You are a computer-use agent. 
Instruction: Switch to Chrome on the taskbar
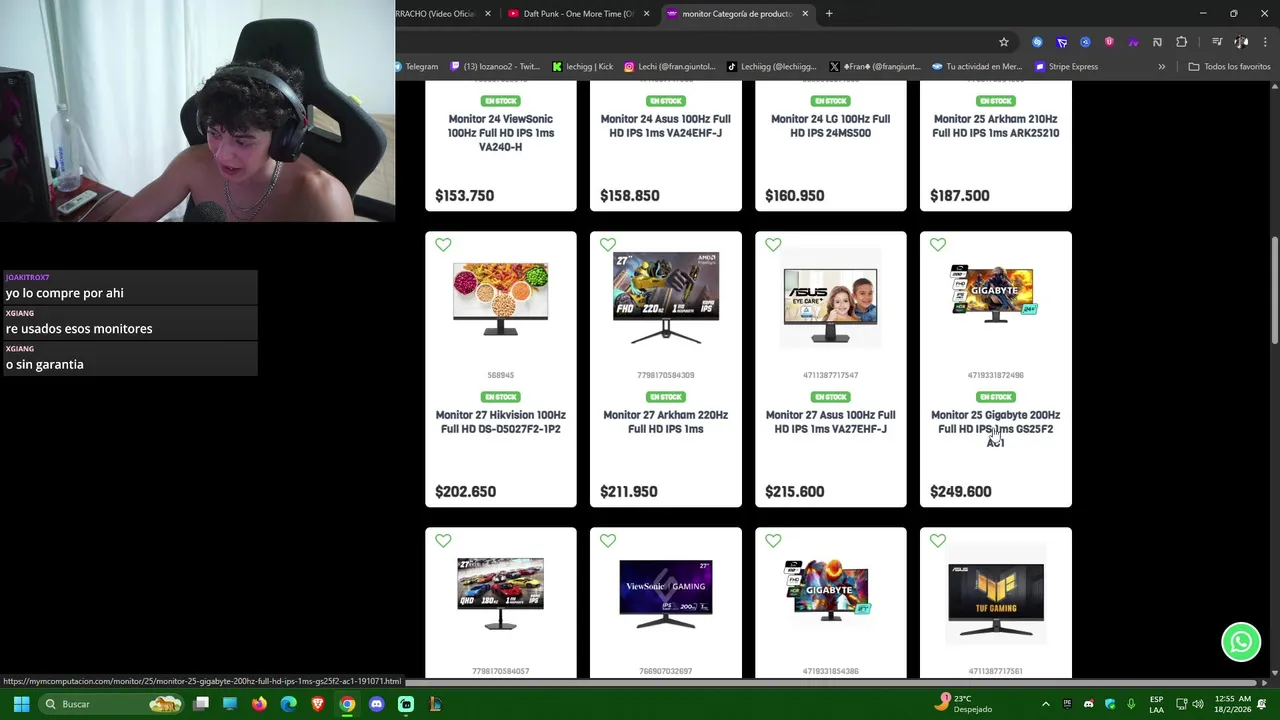(x=347, y=704)
